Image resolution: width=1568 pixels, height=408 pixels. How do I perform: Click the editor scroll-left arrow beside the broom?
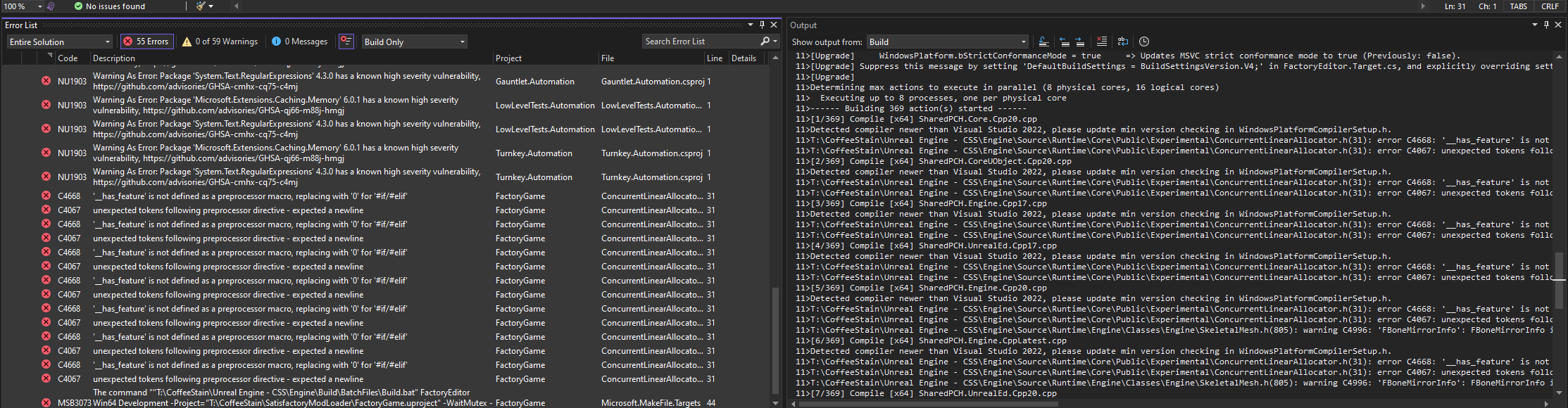point(237,6)
